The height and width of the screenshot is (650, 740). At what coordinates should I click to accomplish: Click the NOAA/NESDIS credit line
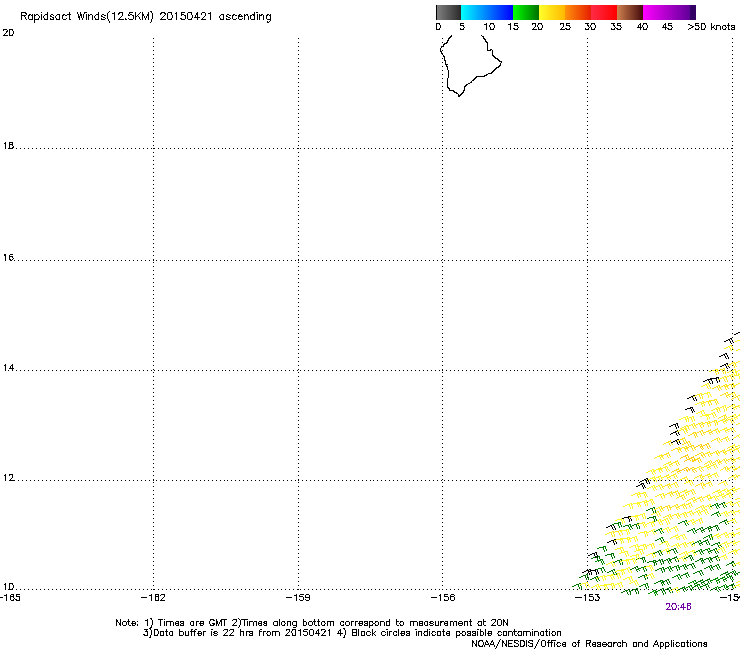pyautogui.click(x=589, y=644)
